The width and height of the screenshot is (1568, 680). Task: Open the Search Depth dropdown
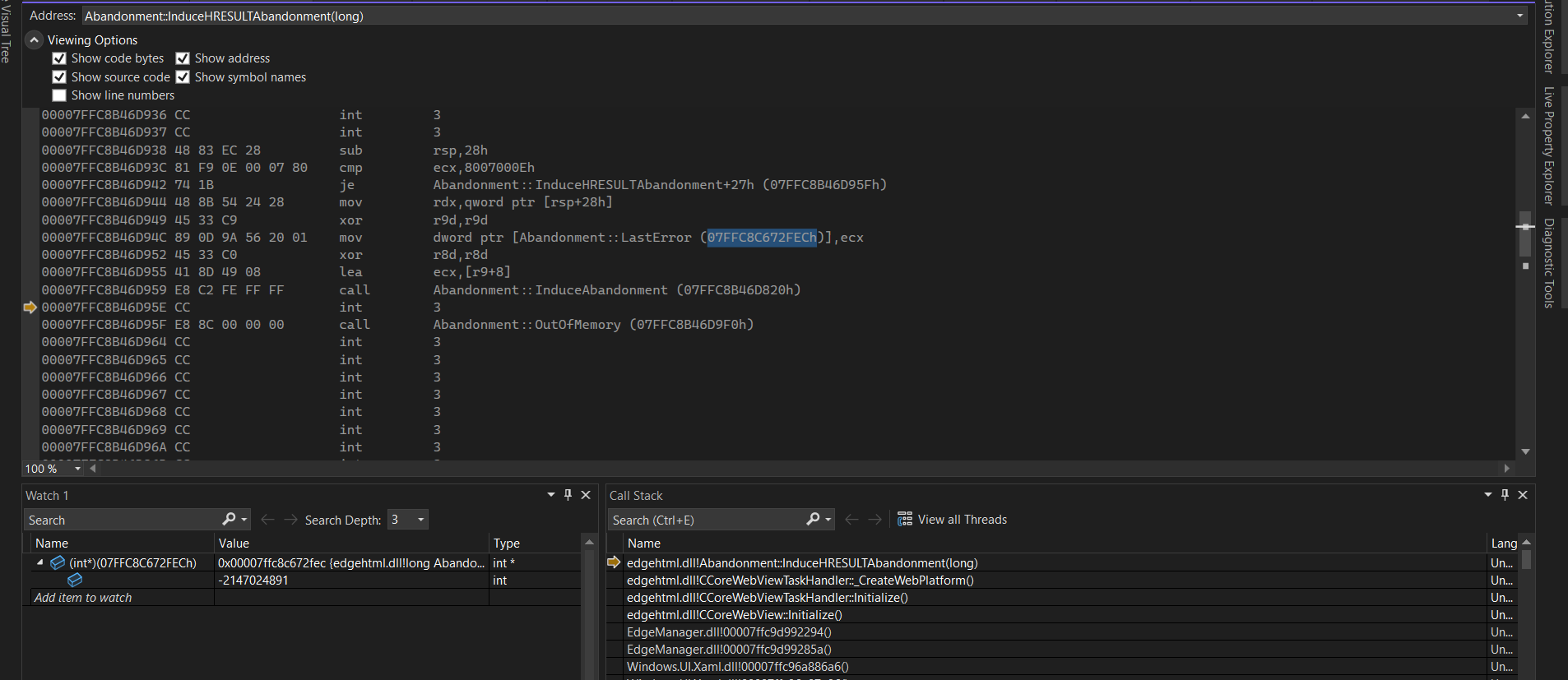click(420, 520)
